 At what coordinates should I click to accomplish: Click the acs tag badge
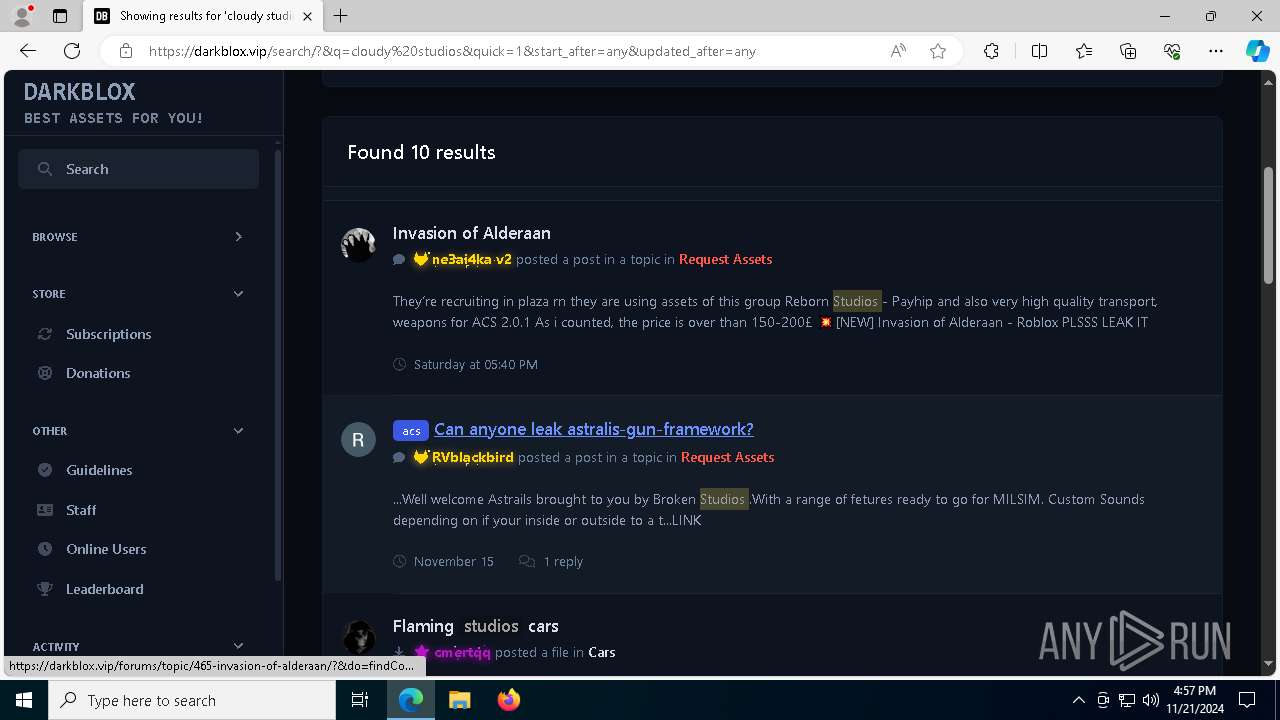point(411,430)
